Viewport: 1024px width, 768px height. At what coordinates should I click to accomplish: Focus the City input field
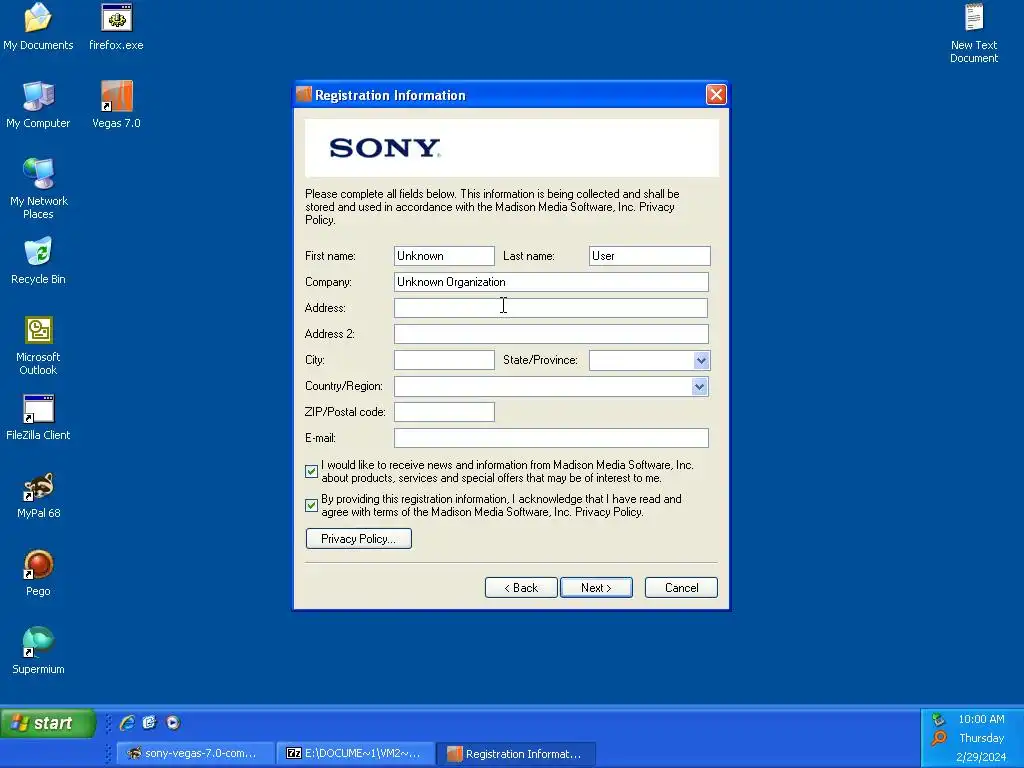[x=444, y=360]
